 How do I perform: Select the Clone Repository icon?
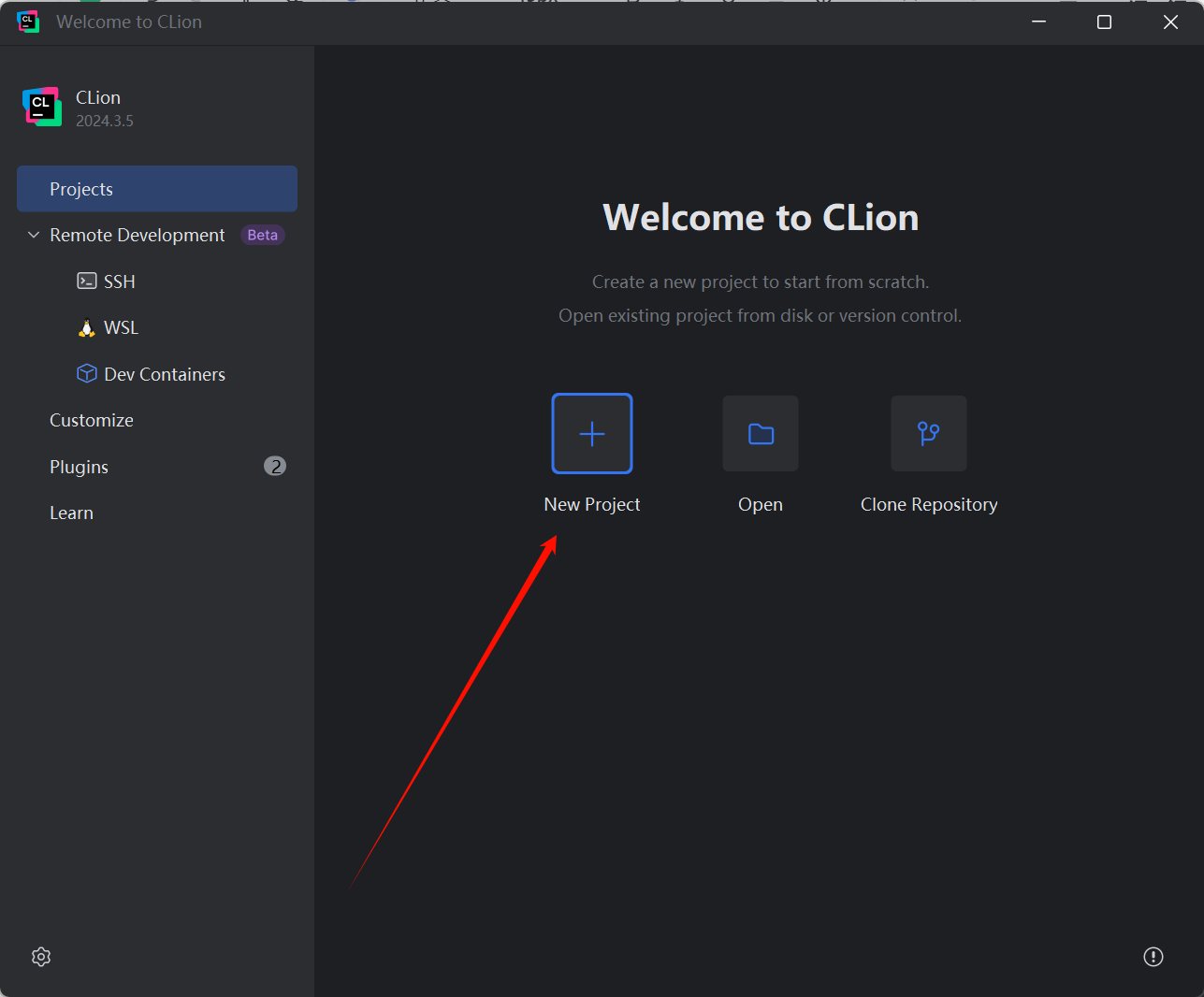click(928, 433)
